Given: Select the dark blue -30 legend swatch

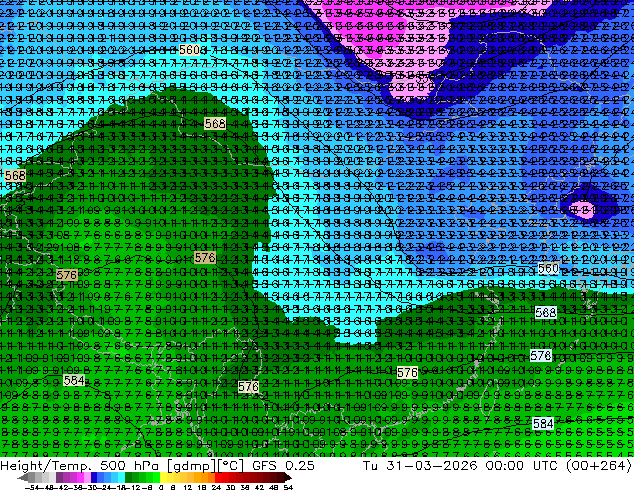Looking at the screenshot, I should tap(94, 478).
